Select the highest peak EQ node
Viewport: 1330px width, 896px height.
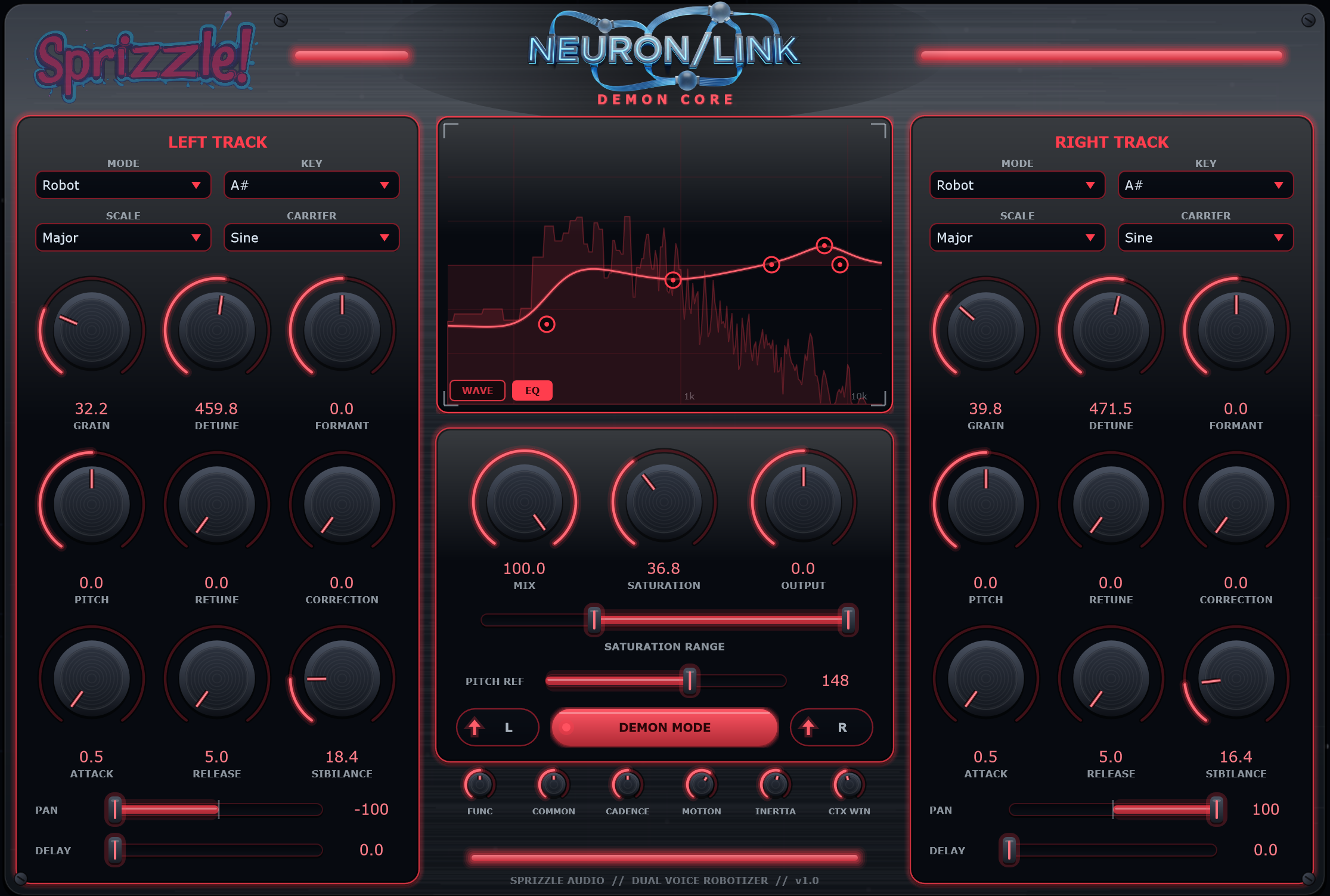click(824, 246)
